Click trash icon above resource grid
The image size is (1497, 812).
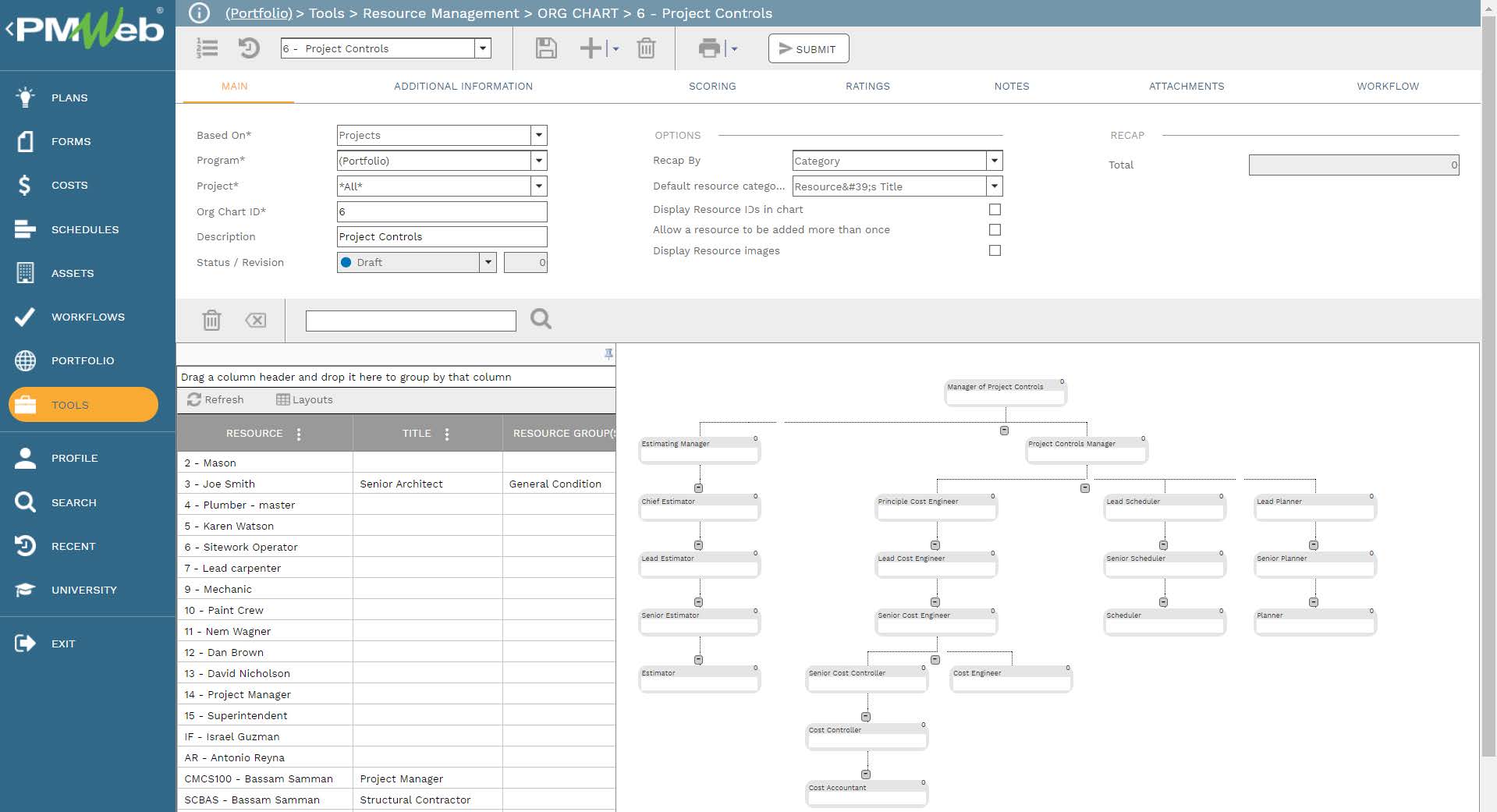coord(211,320)
